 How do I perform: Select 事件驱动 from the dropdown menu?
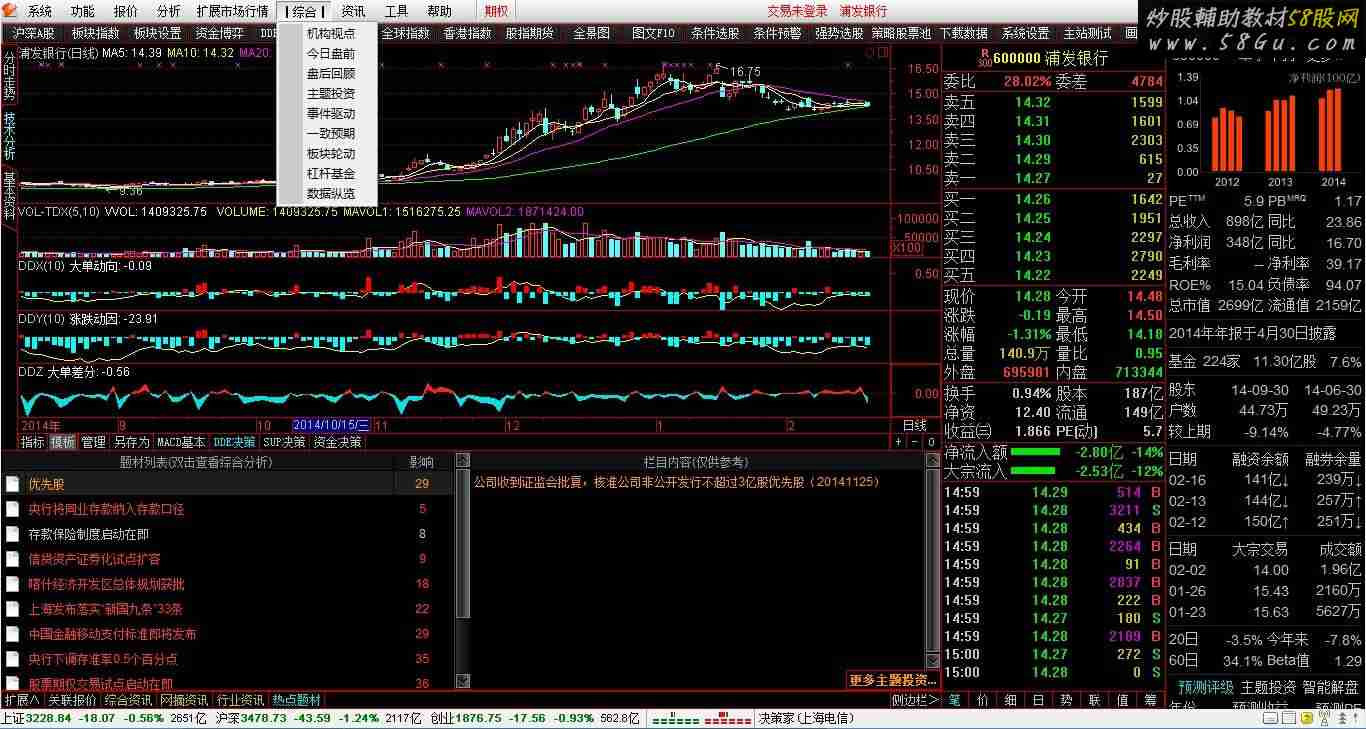331,113
